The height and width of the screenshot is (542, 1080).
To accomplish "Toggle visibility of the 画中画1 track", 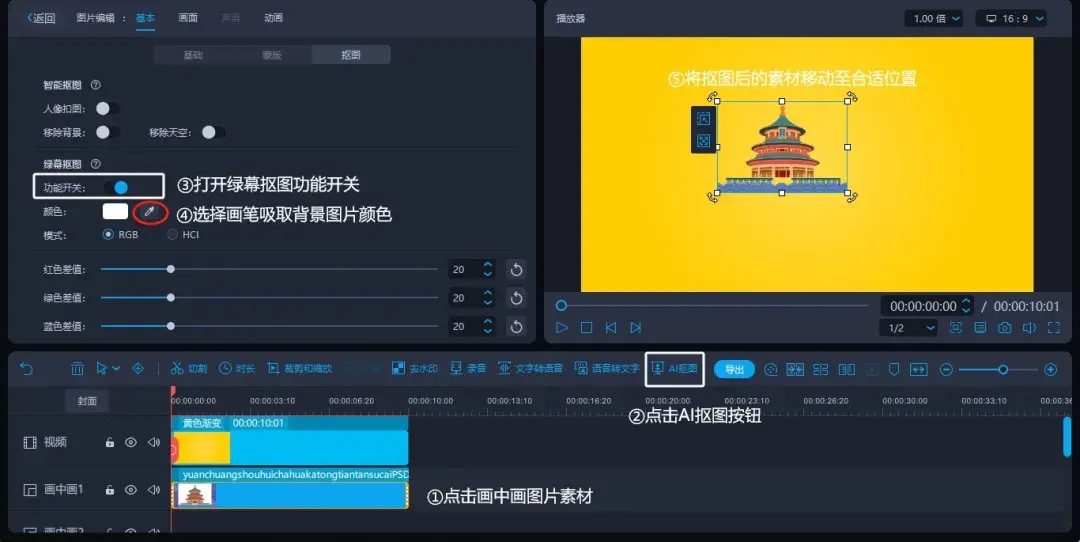I will pos(131,490).
